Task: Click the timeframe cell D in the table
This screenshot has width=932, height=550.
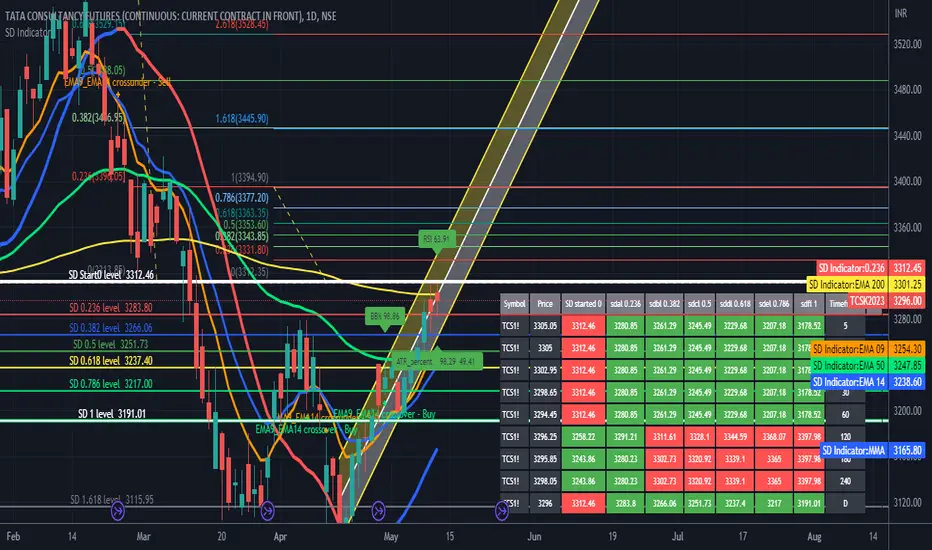Action: tap(845, 503)
